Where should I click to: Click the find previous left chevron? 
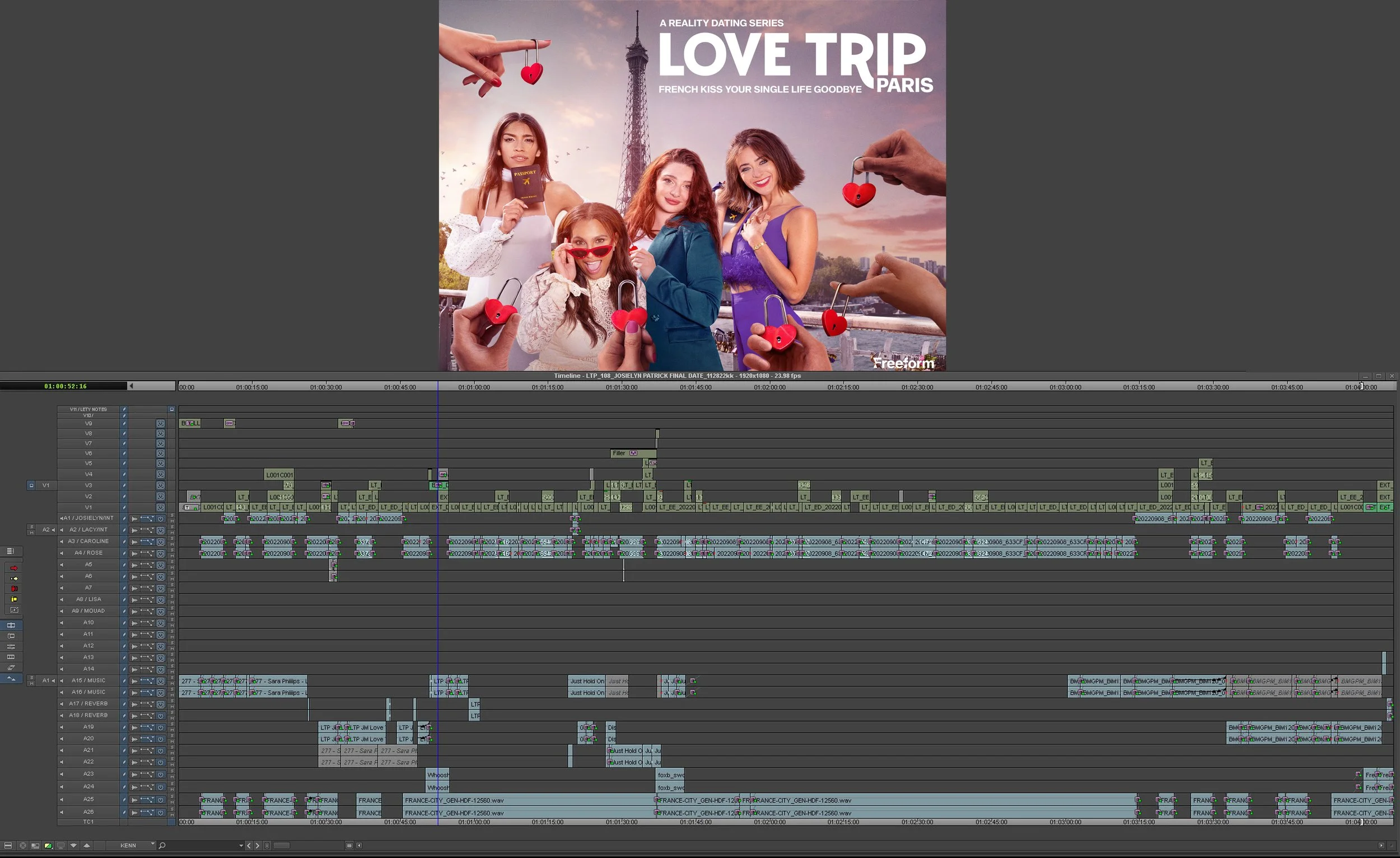pyautogui.click(x=249, y=846)
